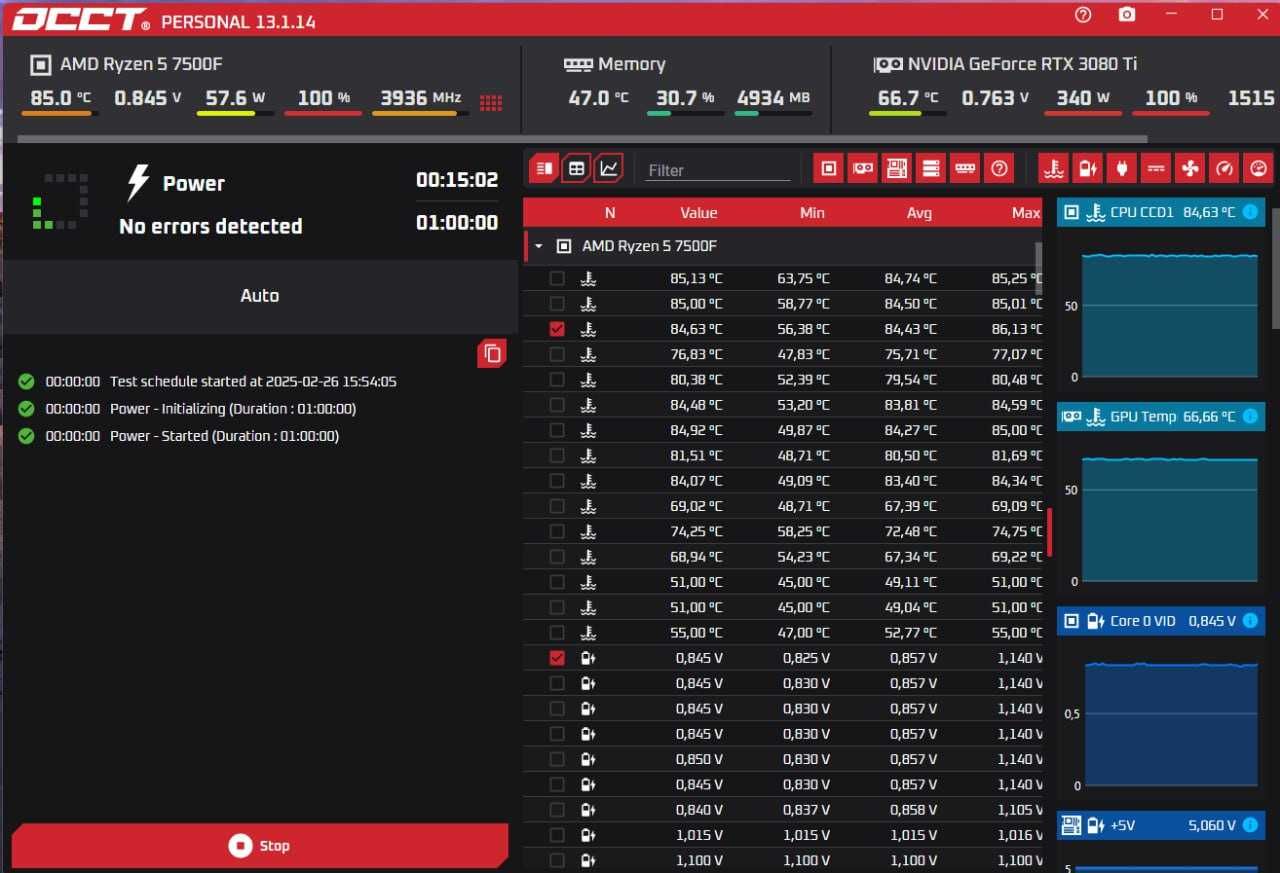Image resolution: width=1280 pixels, height=873 pixels.
Task: Click the red core grid icon beside 3936 MHz
Action: click(x=490, y=102)
